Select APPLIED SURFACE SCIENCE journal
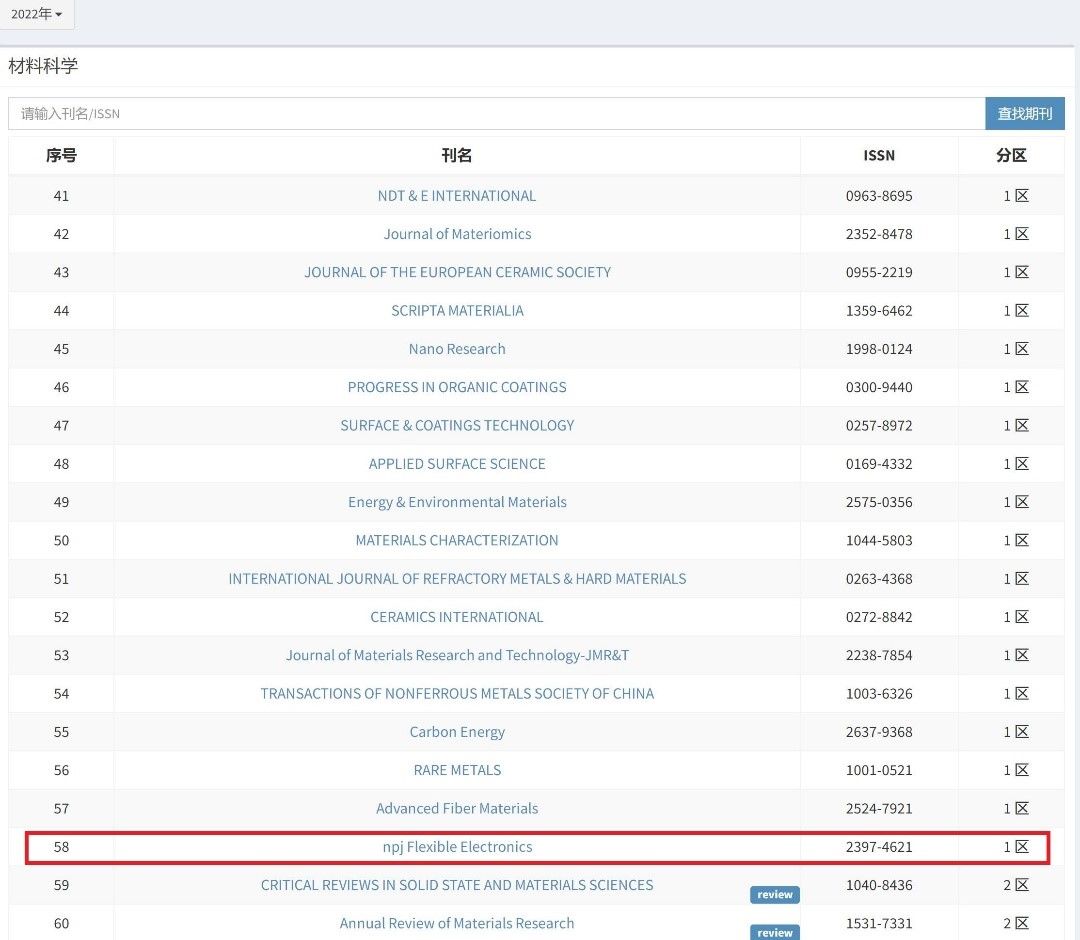Screen dimensions: 1080x940 tap(457, 464)
